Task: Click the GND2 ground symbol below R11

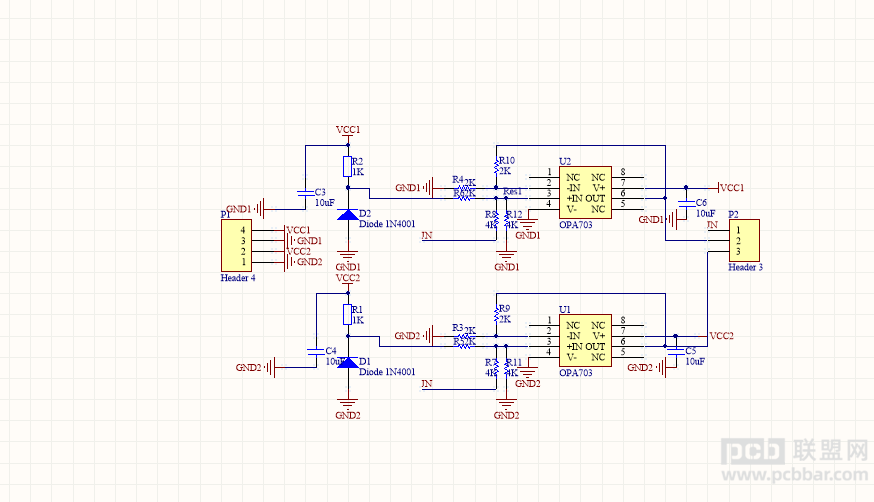Action: tap(507, 404)
